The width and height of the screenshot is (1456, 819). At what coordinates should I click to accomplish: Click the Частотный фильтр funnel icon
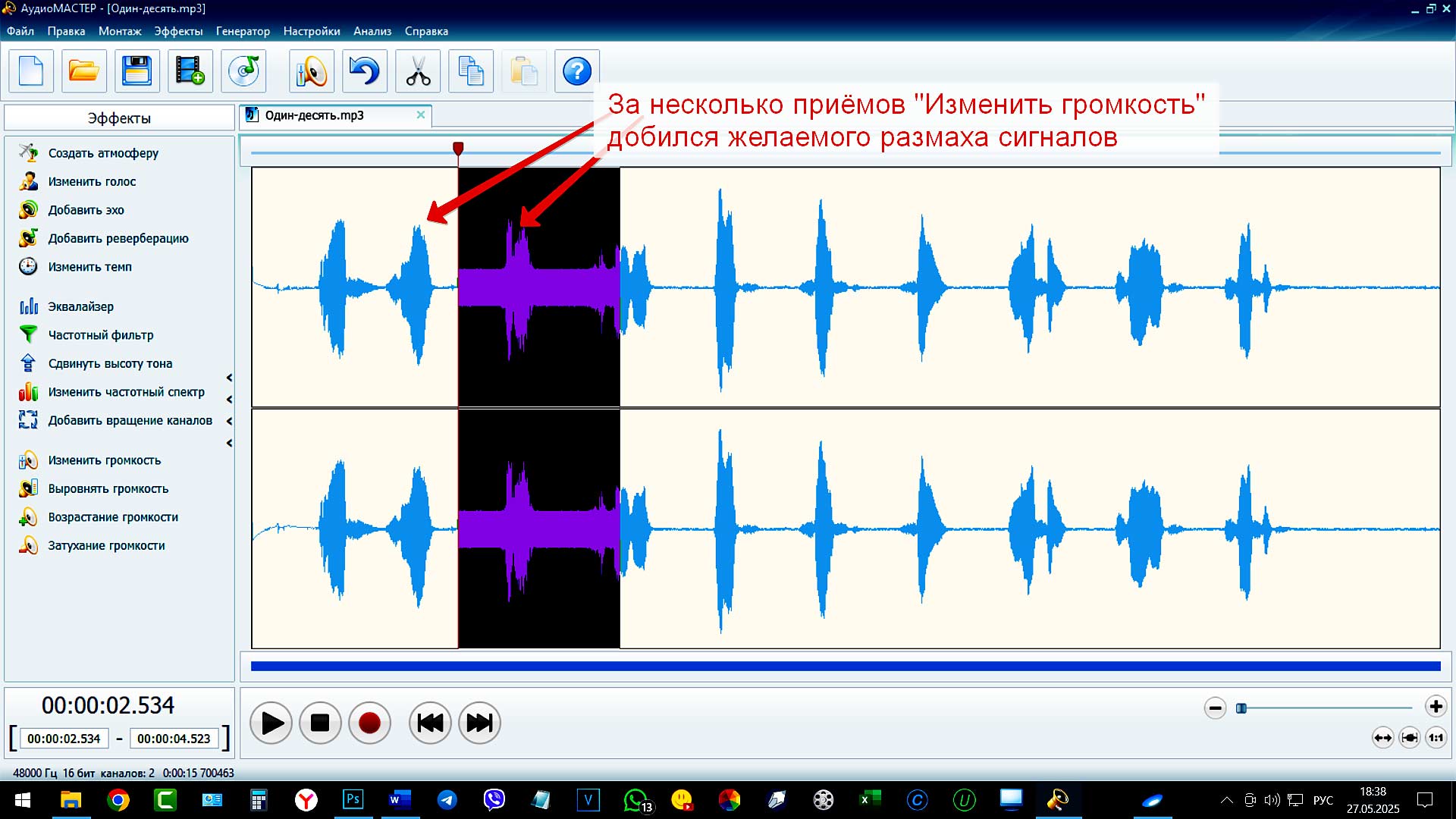coord(28,334)
